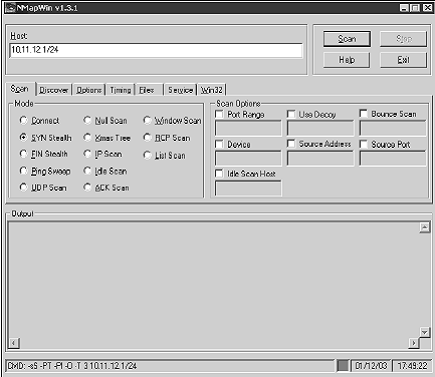The height and width of the screenshot is (377, 435).
Task: Click the Output scroll left arrow
Action: 14,343
